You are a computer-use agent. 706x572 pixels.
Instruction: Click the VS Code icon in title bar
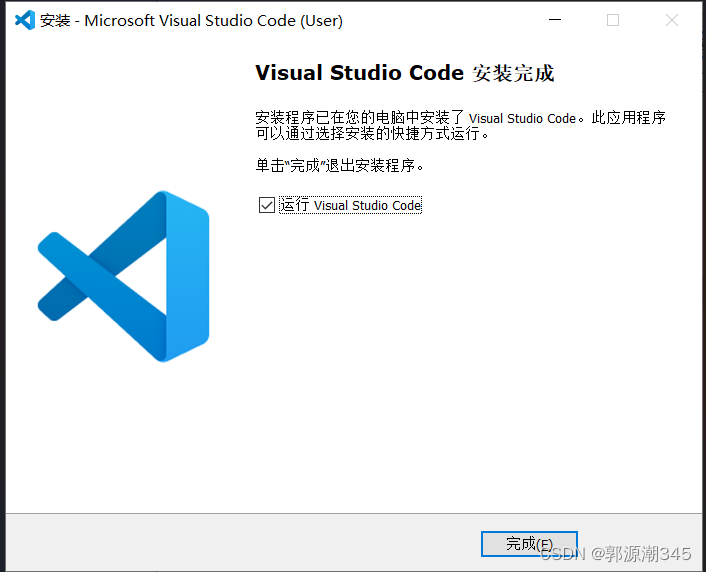point(25,20)
